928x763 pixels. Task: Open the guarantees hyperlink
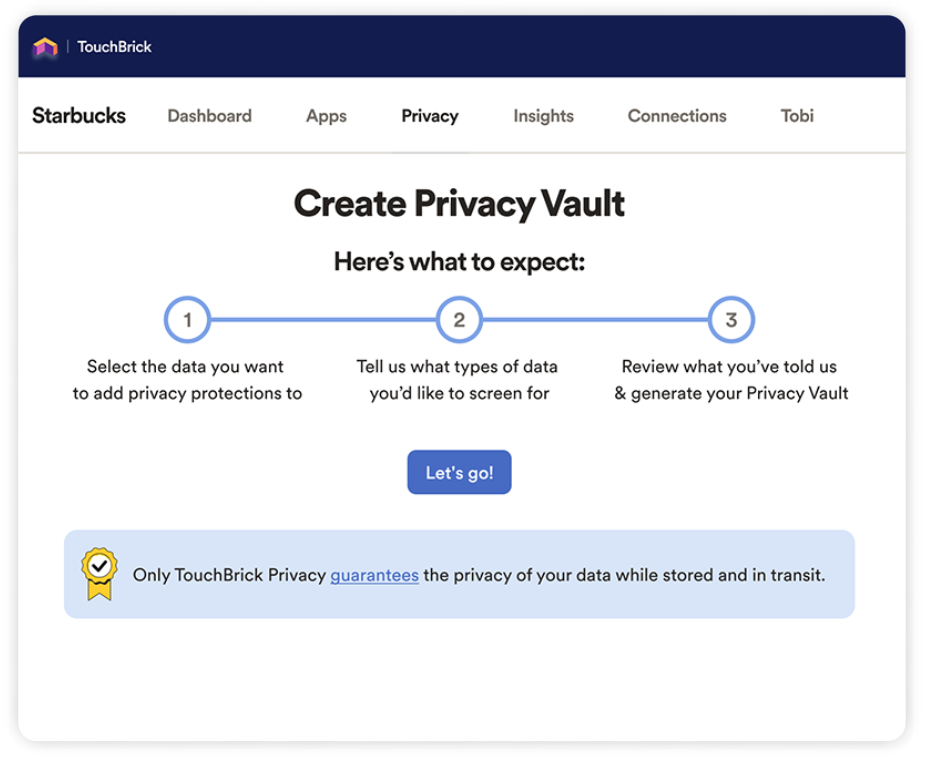pyautogui.click(x=374, y=575)
